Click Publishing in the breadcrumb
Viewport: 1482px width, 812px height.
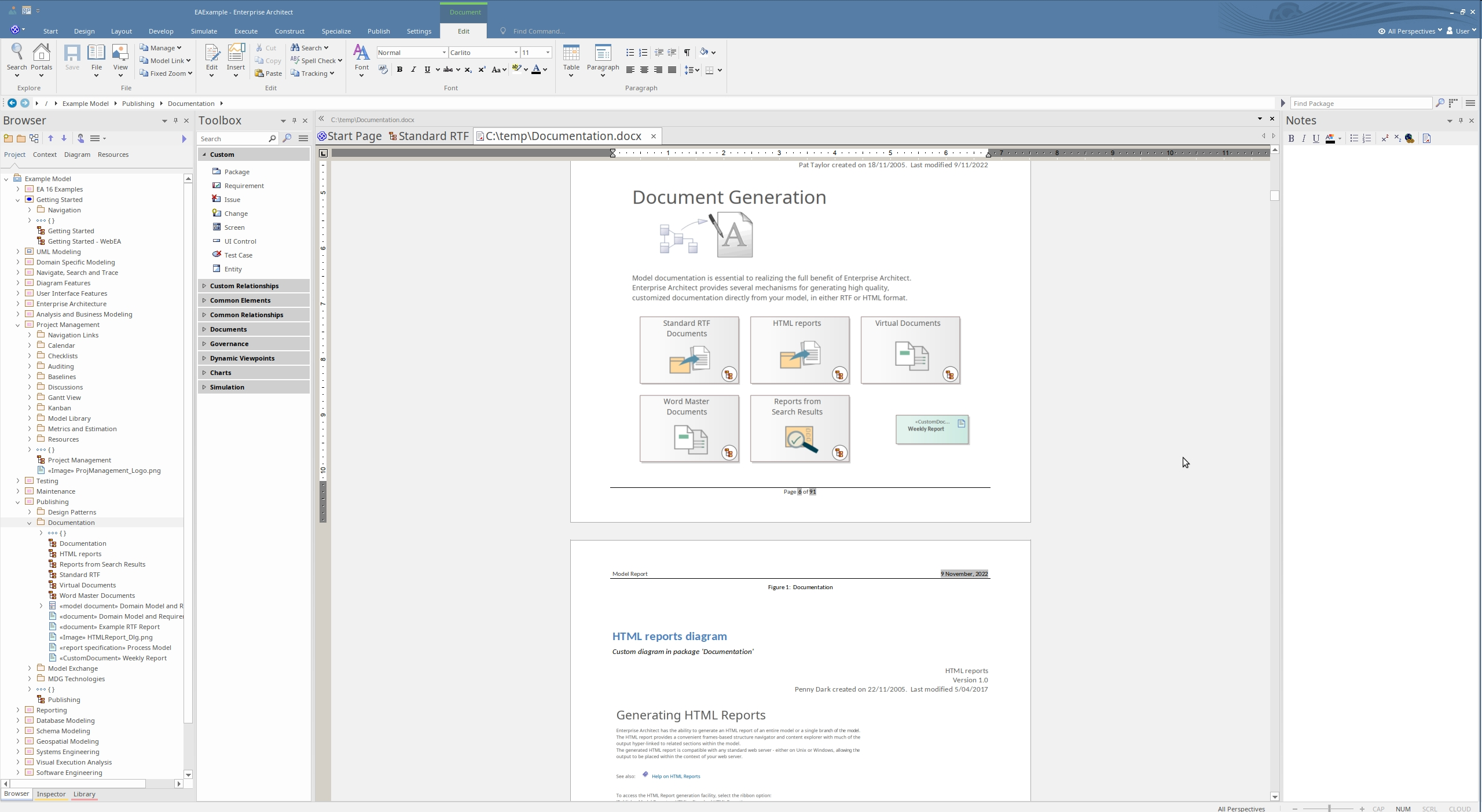click(x=138, y=104)
